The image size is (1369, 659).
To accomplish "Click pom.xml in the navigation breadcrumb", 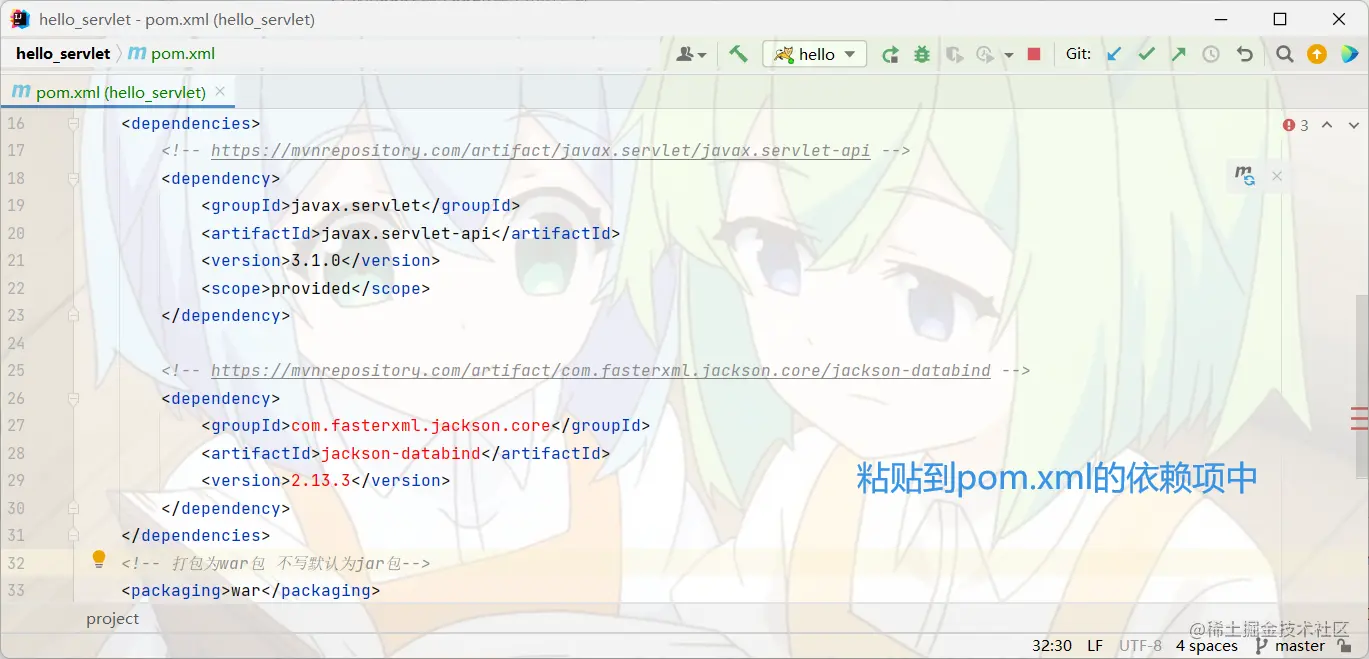I will pyautogui.click(x=171, y=54).
